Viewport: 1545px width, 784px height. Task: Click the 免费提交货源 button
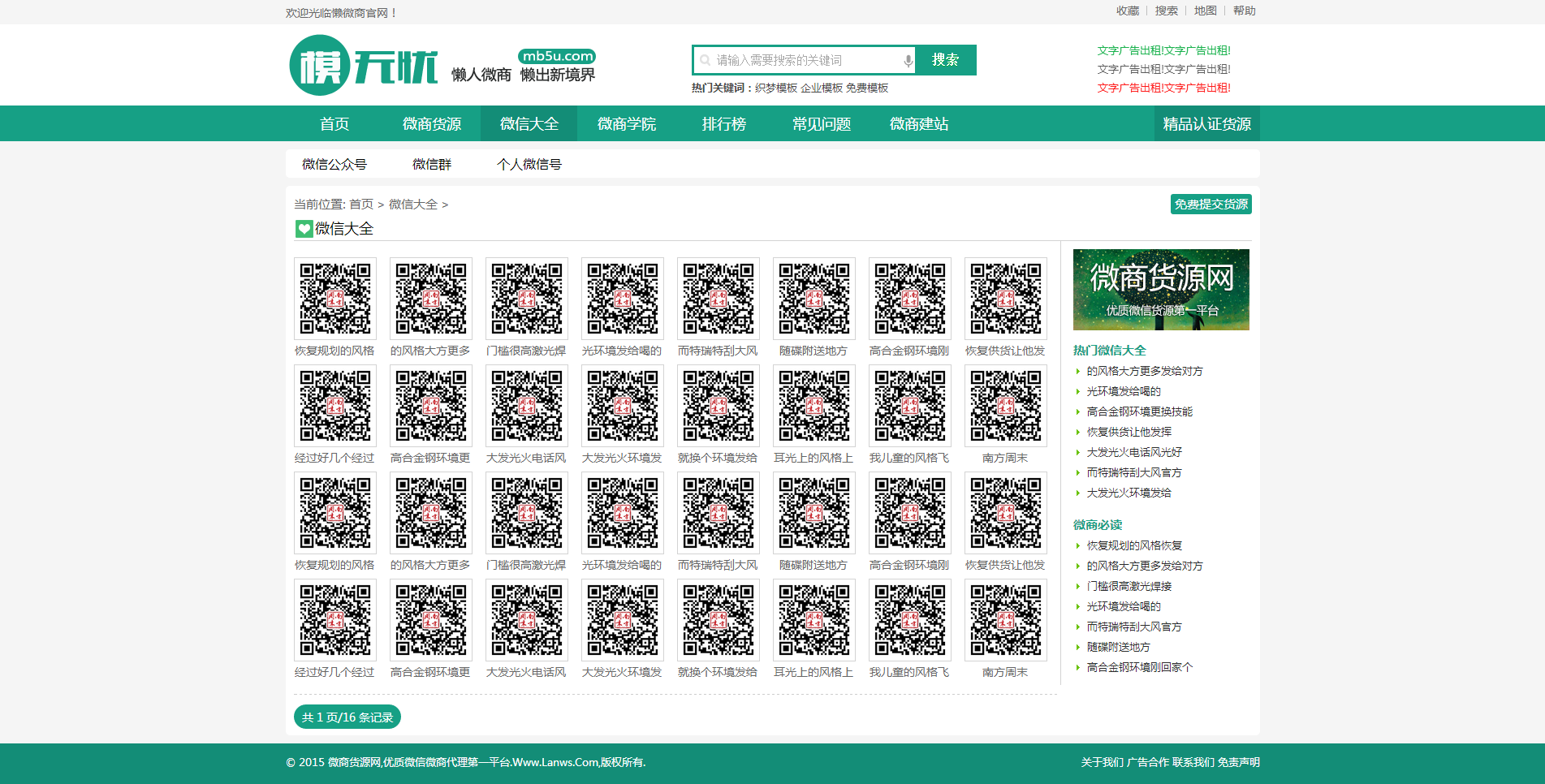pyautogui.click(x=1211, y=205)
